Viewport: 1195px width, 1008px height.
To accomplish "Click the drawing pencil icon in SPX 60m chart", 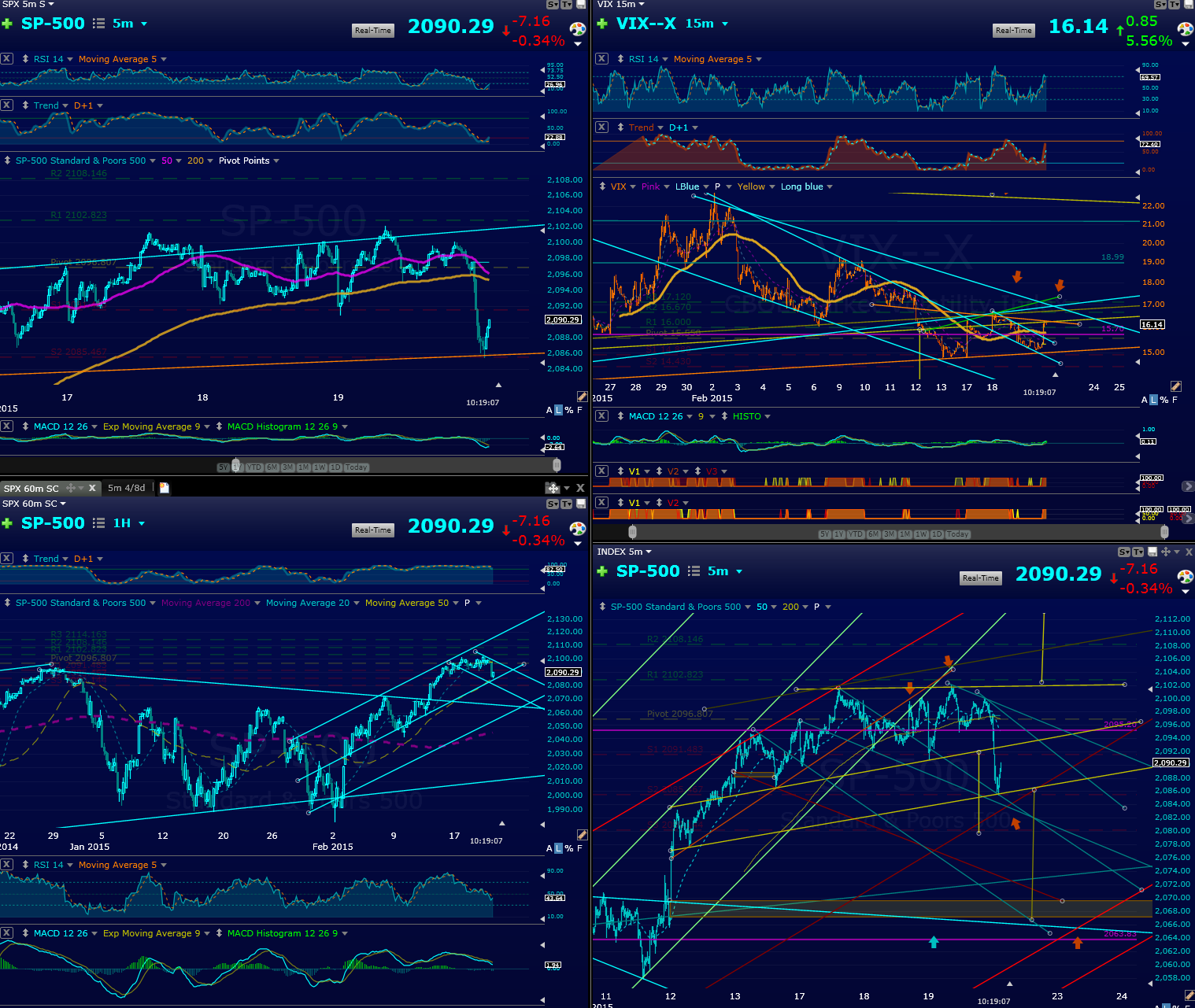I will point(582,835).
